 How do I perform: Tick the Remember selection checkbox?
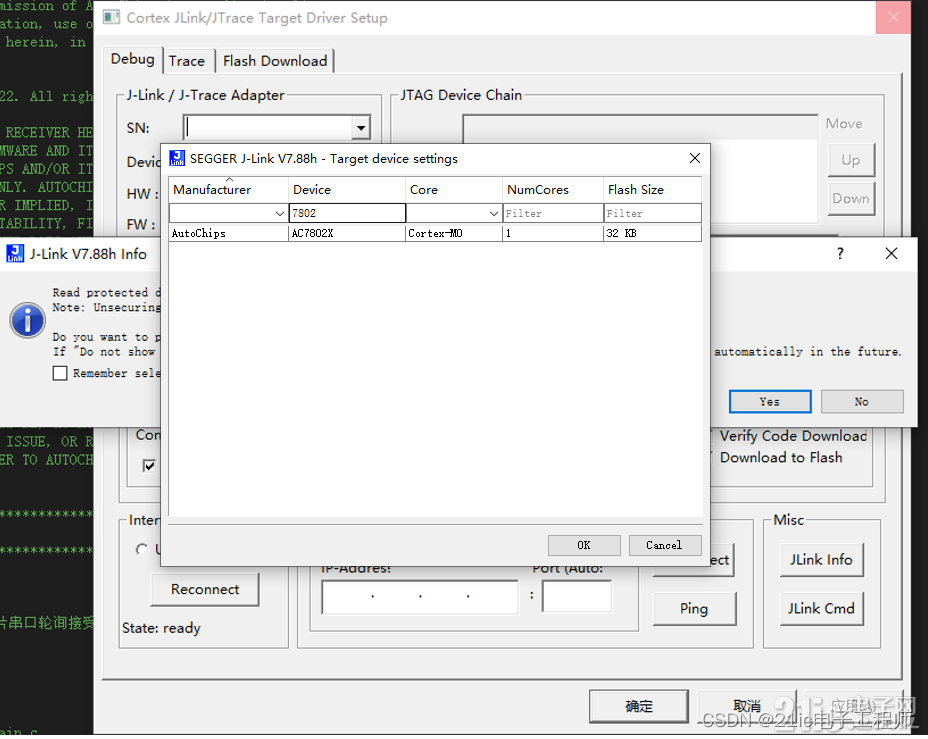coord(60,373)
